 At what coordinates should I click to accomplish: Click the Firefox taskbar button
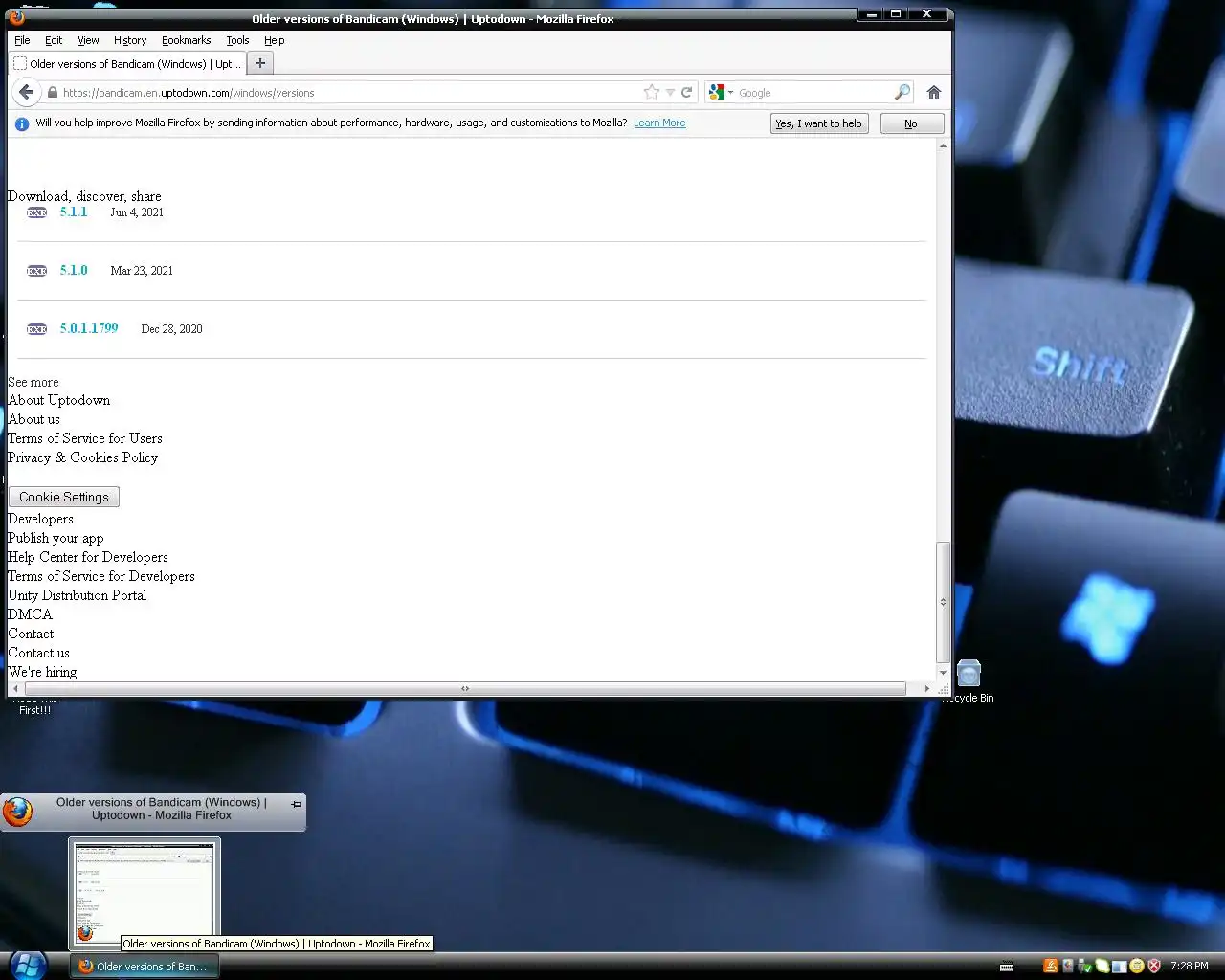[x=145, y=966]
